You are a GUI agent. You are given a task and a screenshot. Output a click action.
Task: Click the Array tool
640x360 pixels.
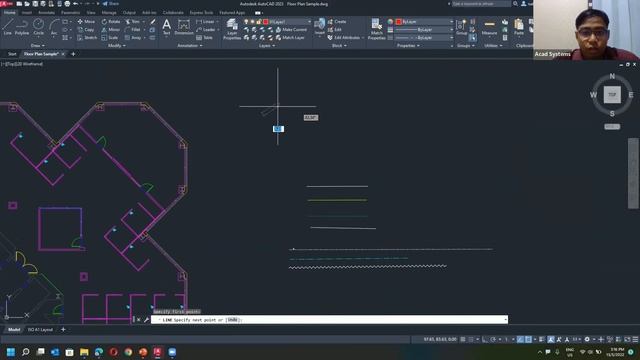tap(133, 38)
